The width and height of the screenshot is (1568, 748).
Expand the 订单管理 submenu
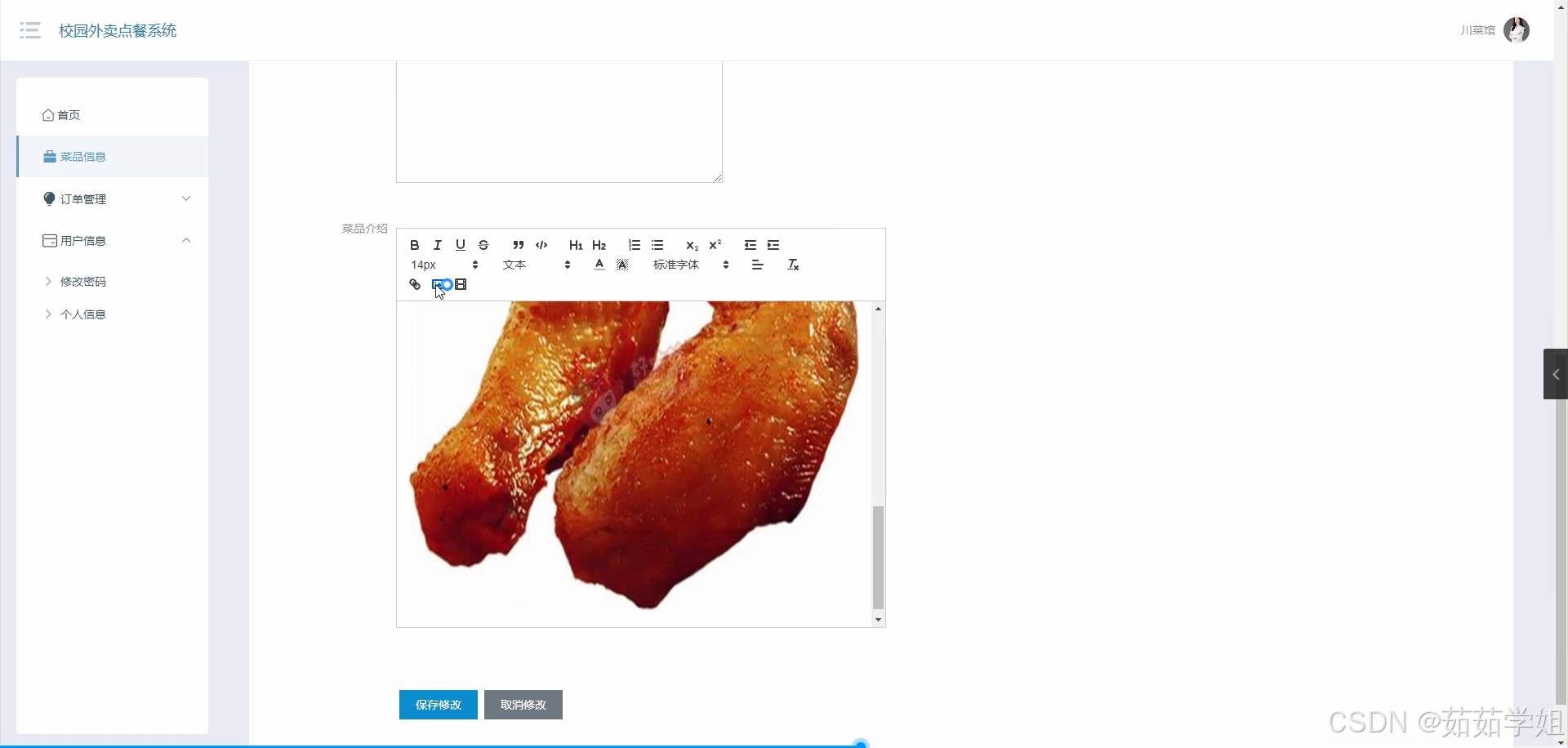112,199
